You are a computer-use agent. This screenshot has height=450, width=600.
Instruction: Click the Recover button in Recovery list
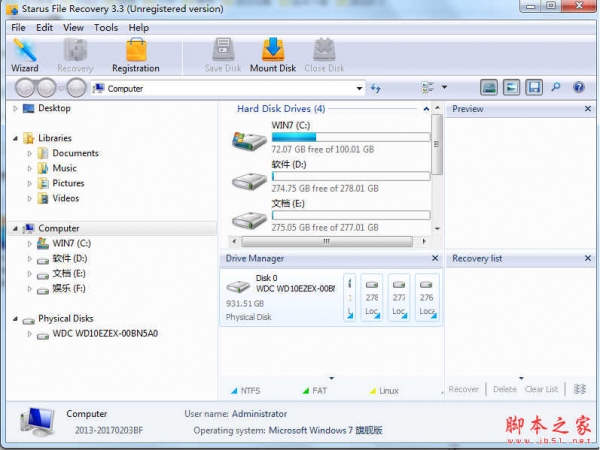pyautogui.click(x=463, y=389)
